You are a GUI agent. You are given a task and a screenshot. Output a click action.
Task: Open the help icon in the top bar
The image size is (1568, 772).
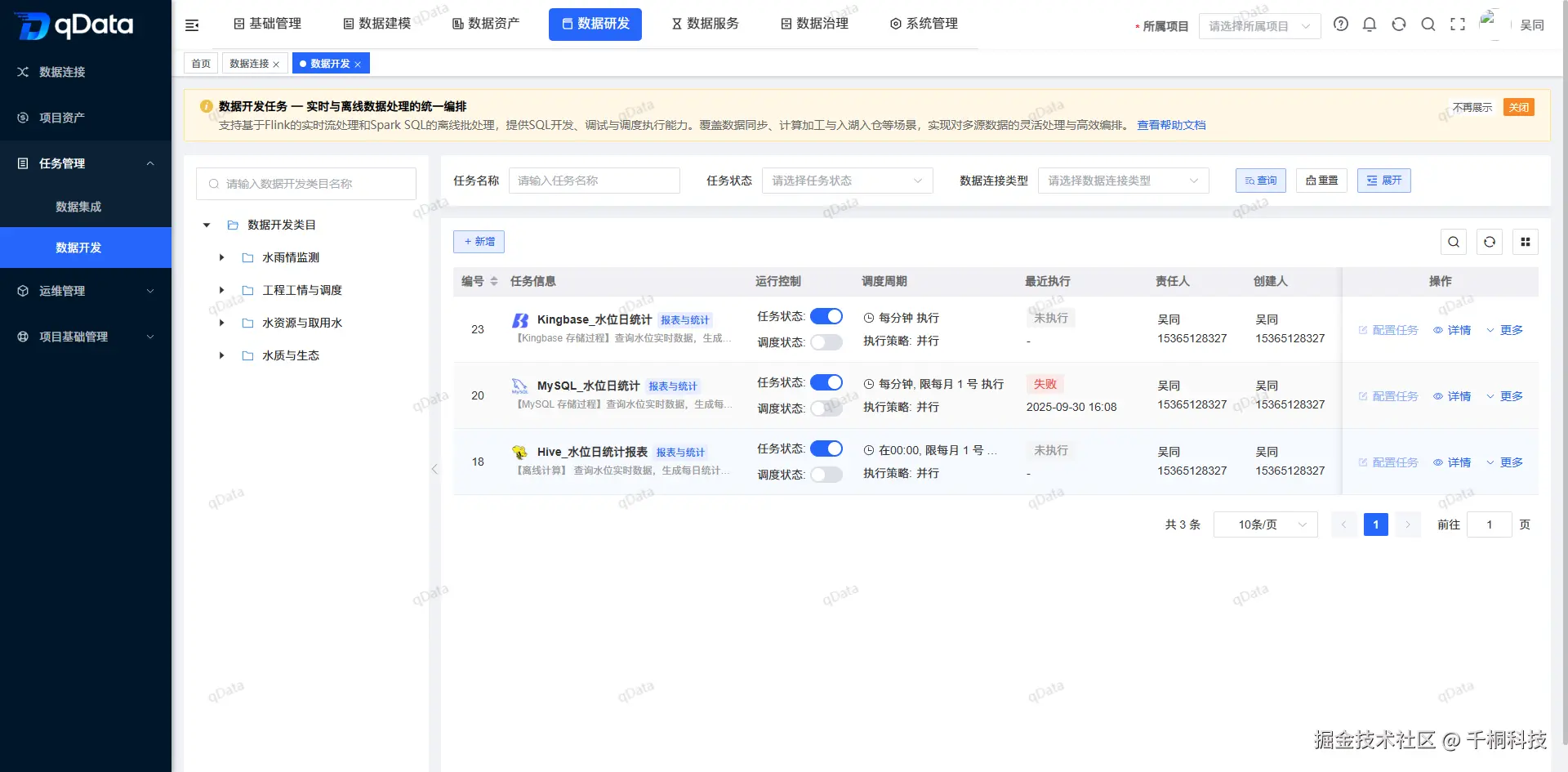(1340, 25)
